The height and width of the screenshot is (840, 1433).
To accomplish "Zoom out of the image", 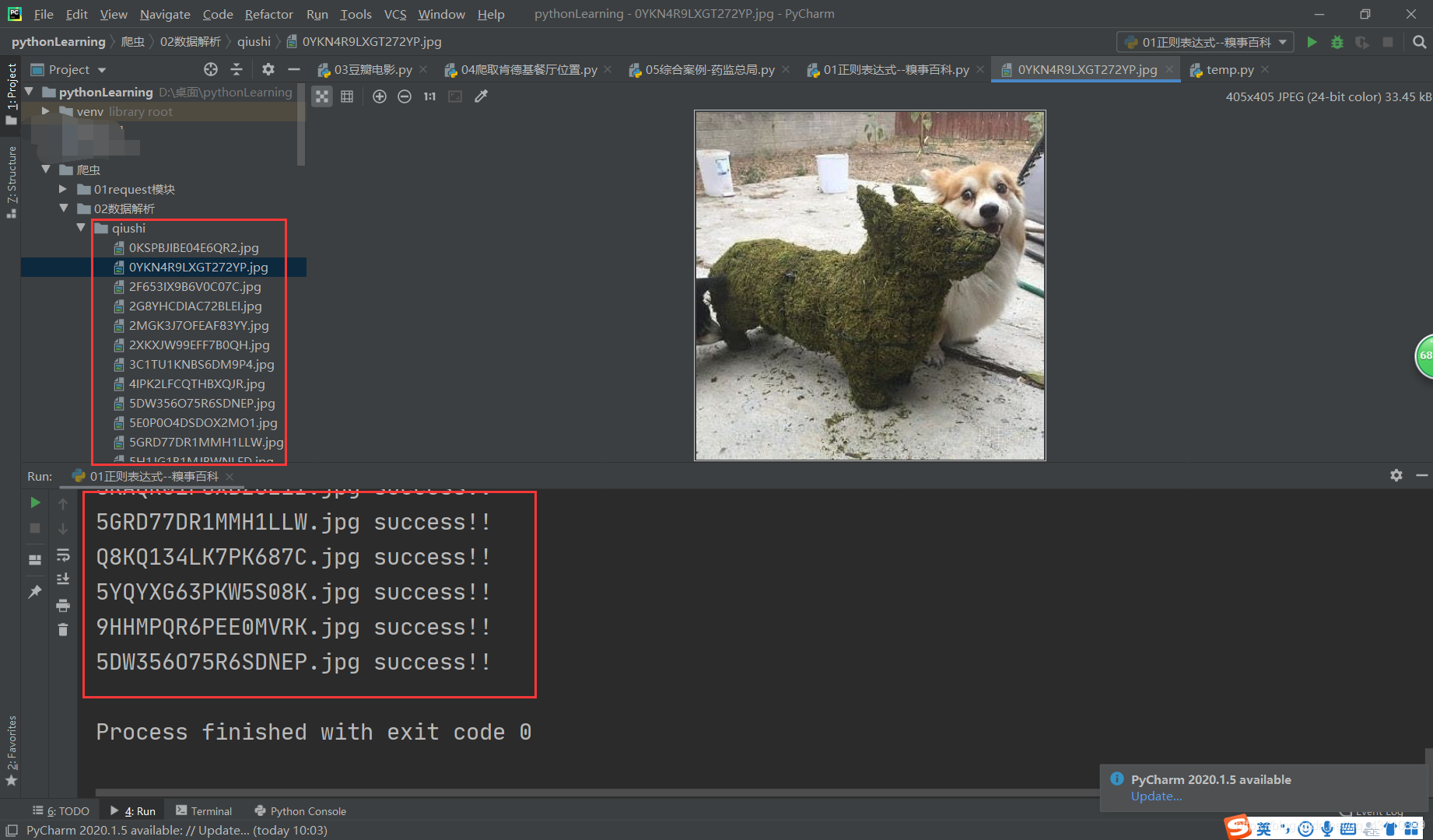I will click(405, 96).
